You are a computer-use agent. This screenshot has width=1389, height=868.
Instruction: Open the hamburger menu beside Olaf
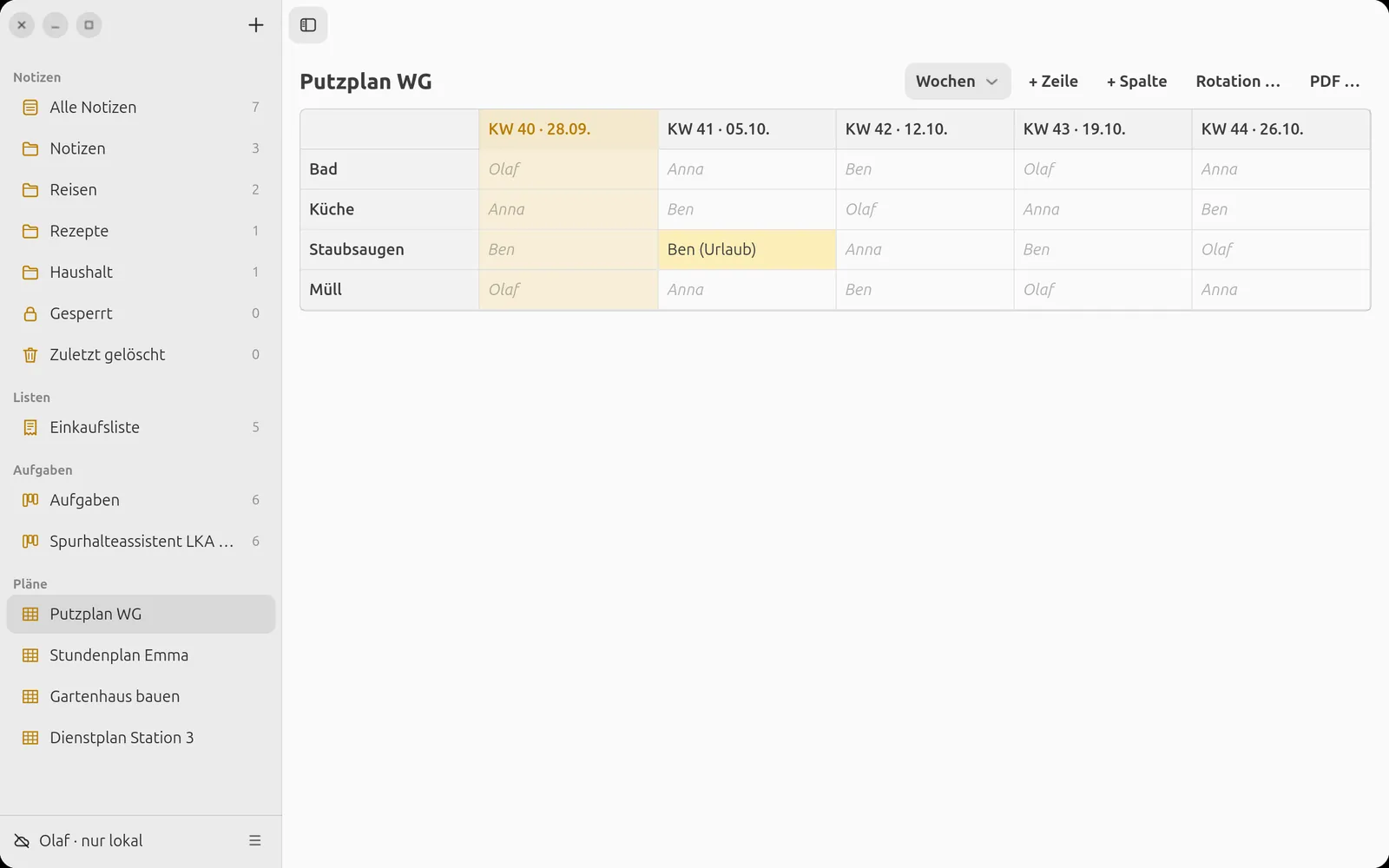(x=254, y=840)
